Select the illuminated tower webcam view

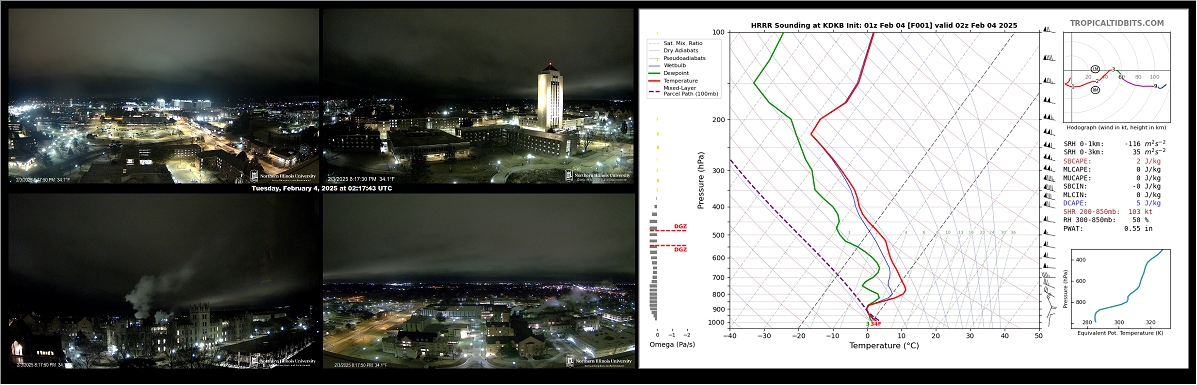pyautogui.click(x=478, y=95)
